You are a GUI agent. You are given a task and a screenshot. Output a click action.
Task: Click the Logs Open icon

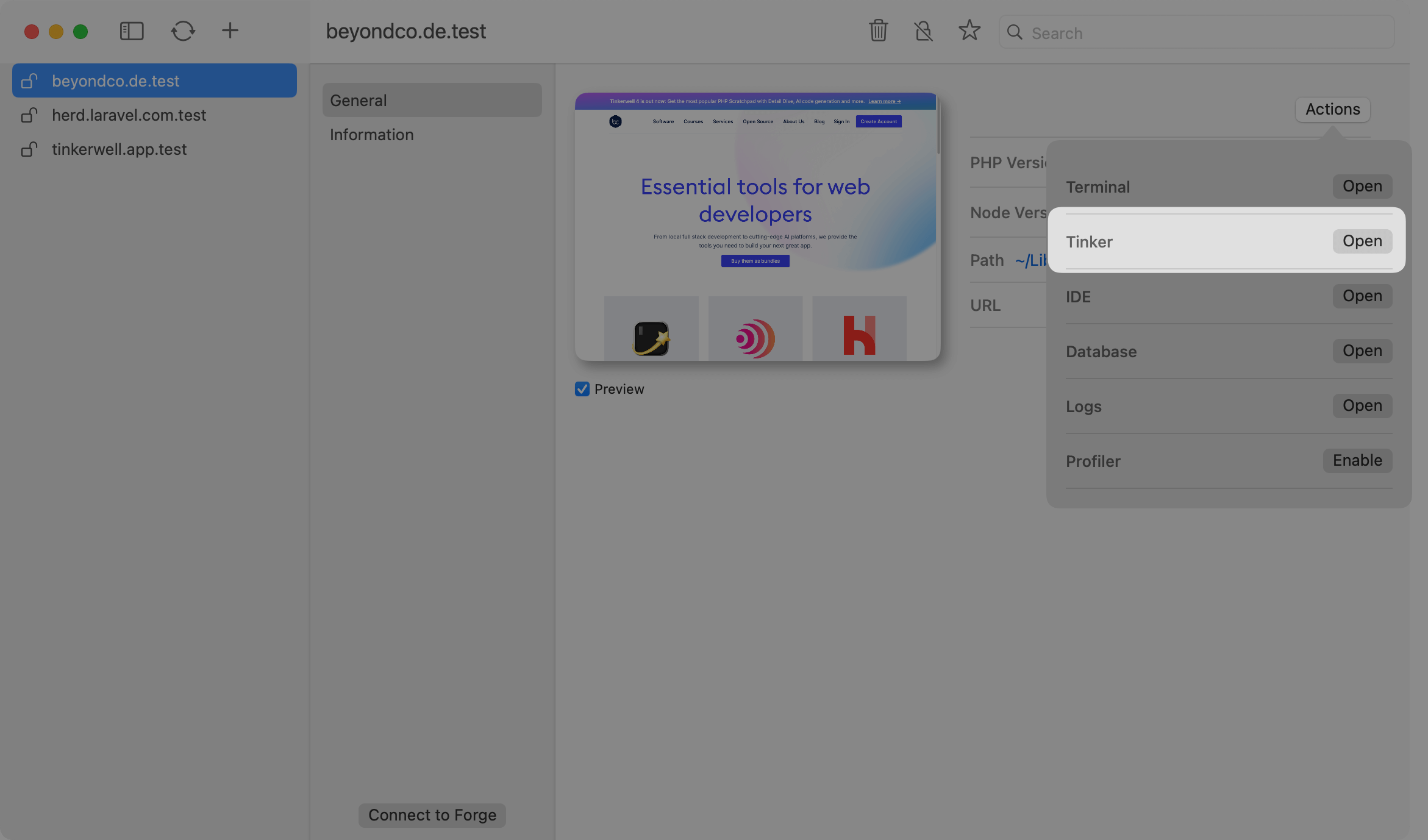pos(1362,406)
